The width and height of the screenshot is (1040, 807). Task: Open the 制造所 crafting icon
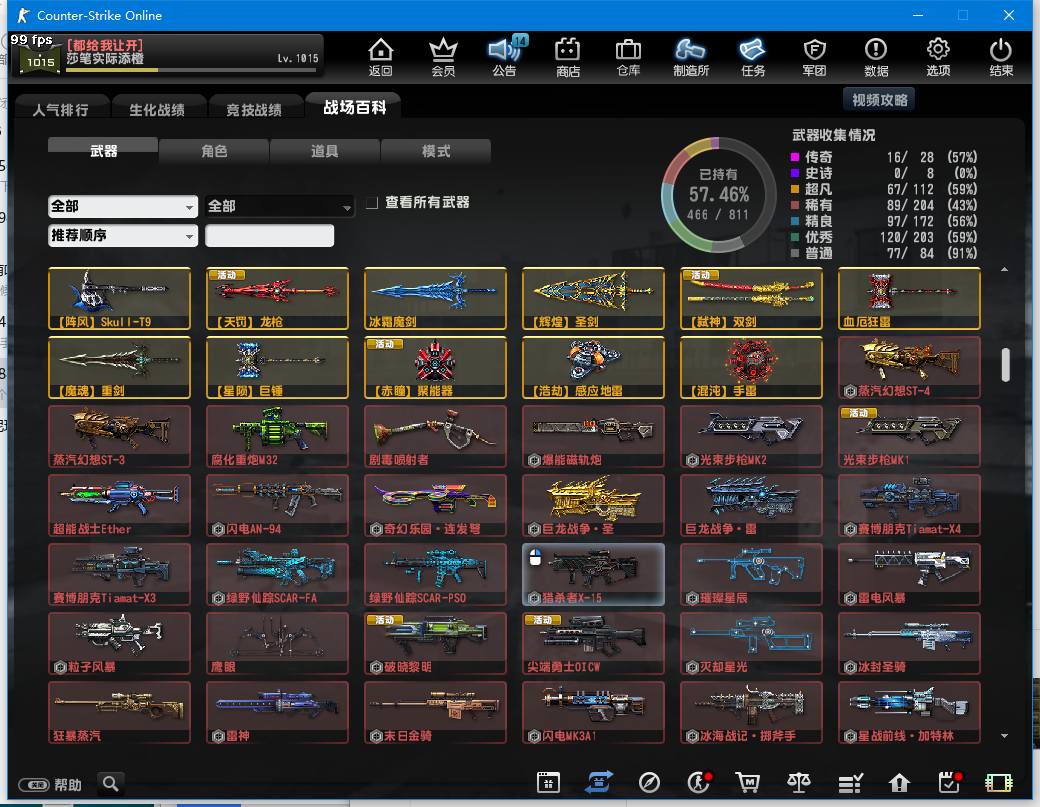click(x=690, y=56)
